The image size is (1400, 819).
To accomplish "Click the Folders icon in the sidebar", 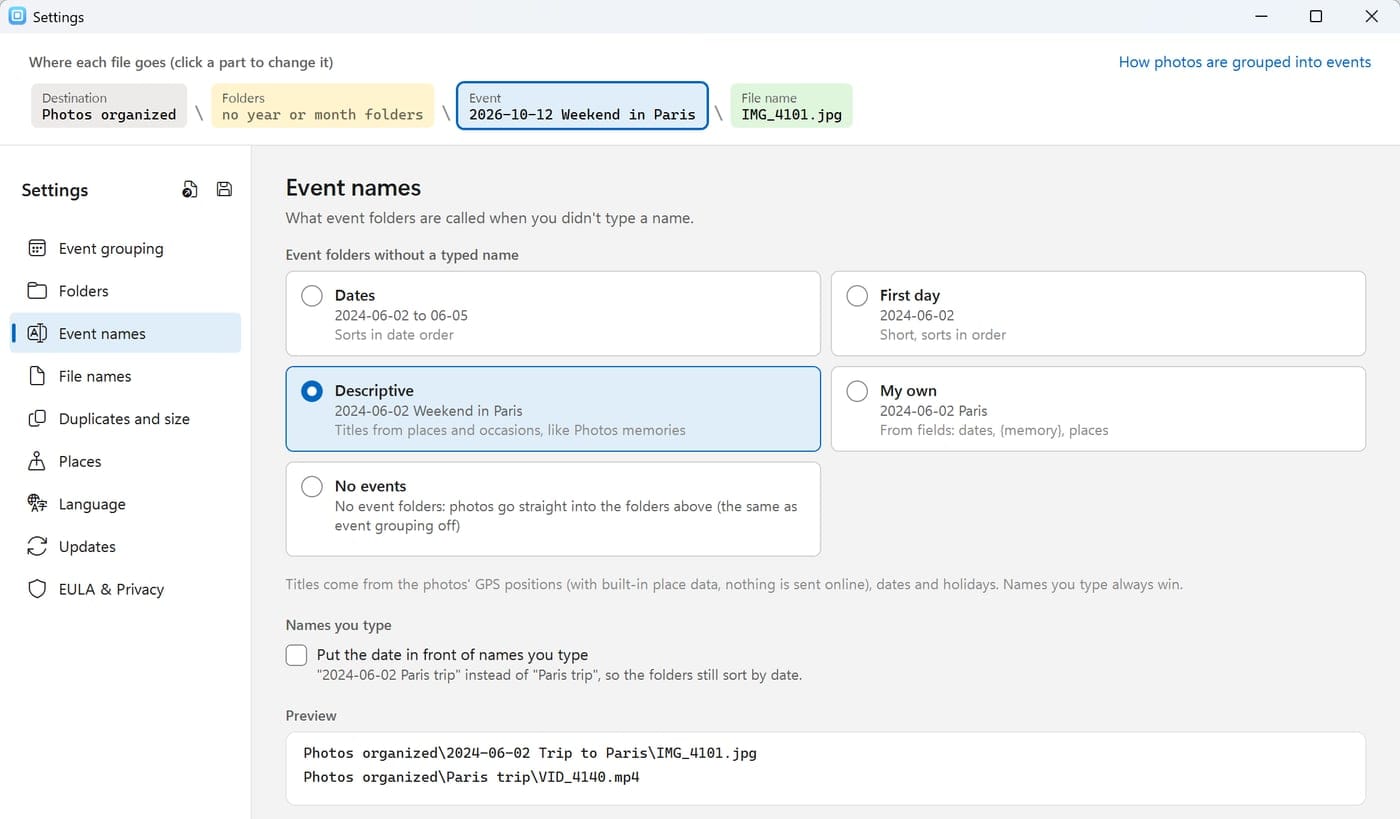I will click(37, 291).
